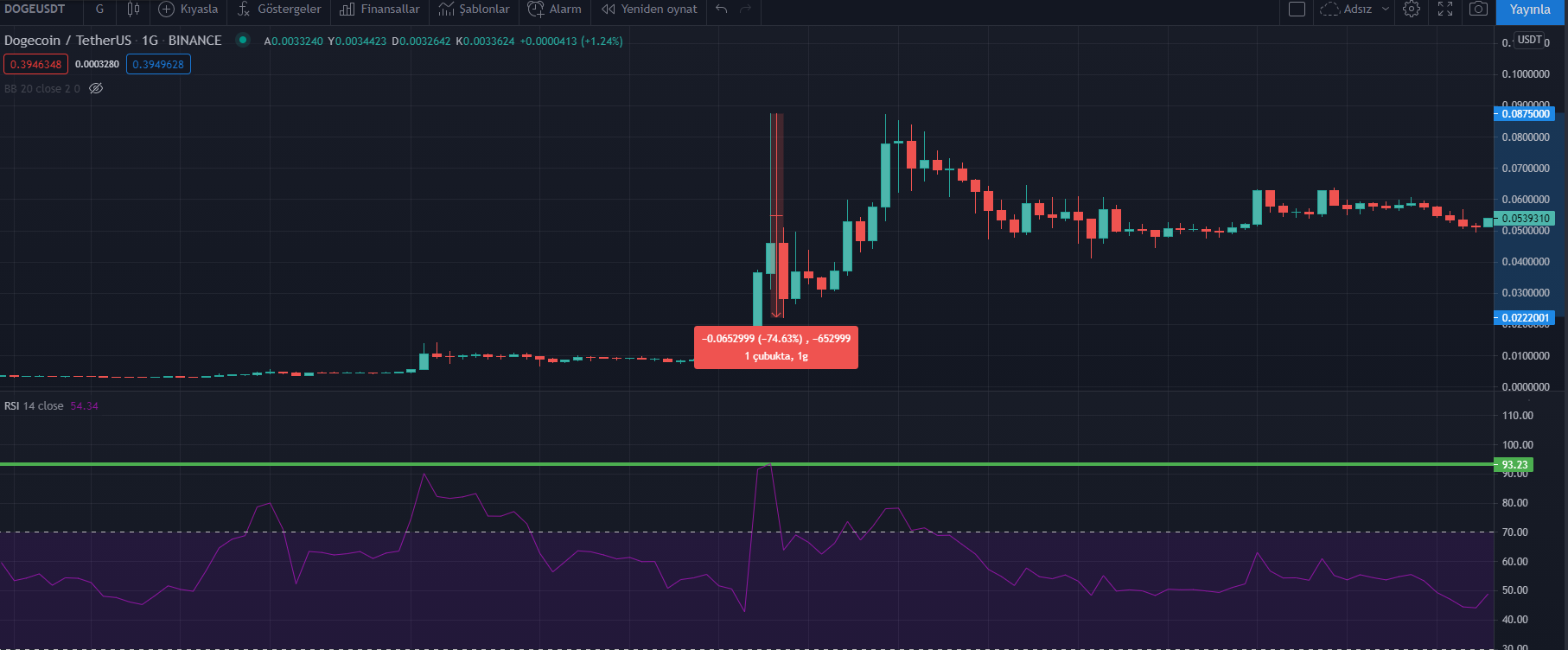Take a chart snapshot with camera
1568x650 pixels.
[1479, 10]
